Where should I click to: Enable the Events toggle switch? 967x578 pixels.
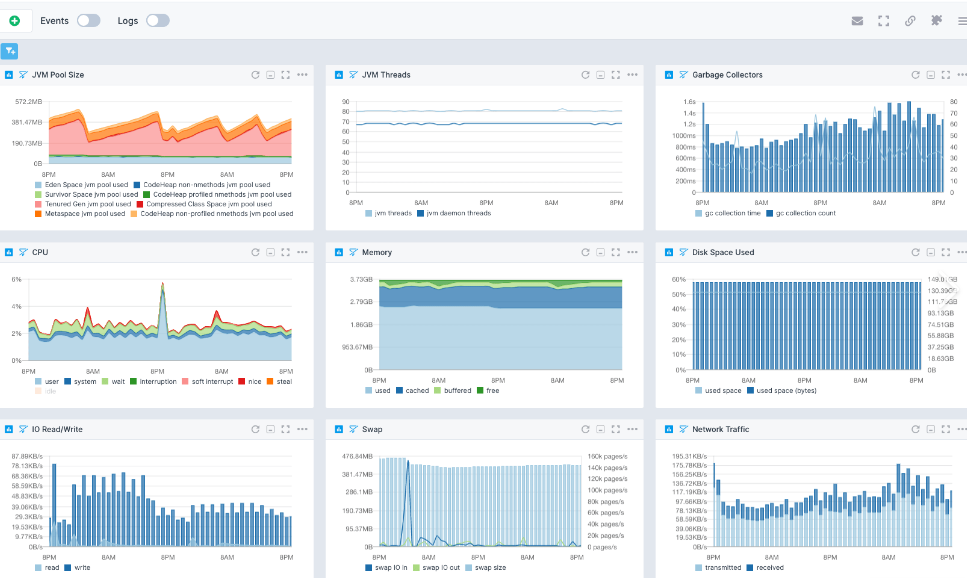pos(88,20)
